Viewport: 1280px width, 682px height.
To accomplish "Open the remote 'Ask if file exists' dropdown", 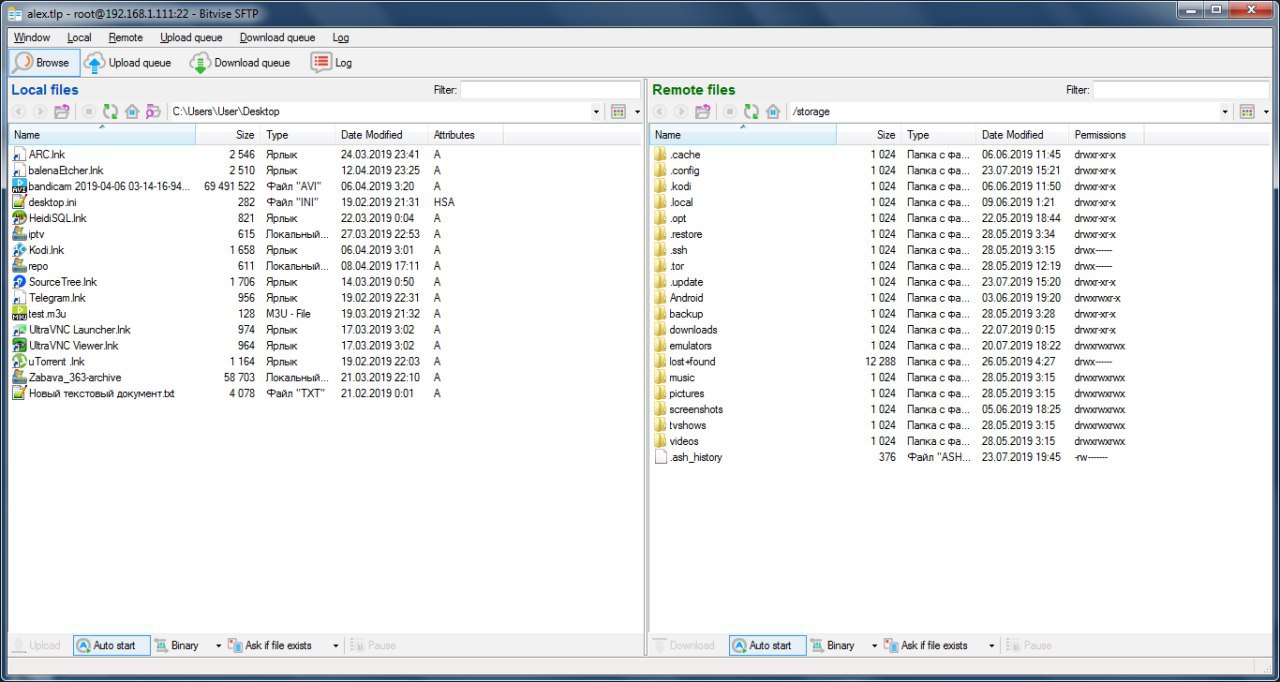I will point(991,646).
